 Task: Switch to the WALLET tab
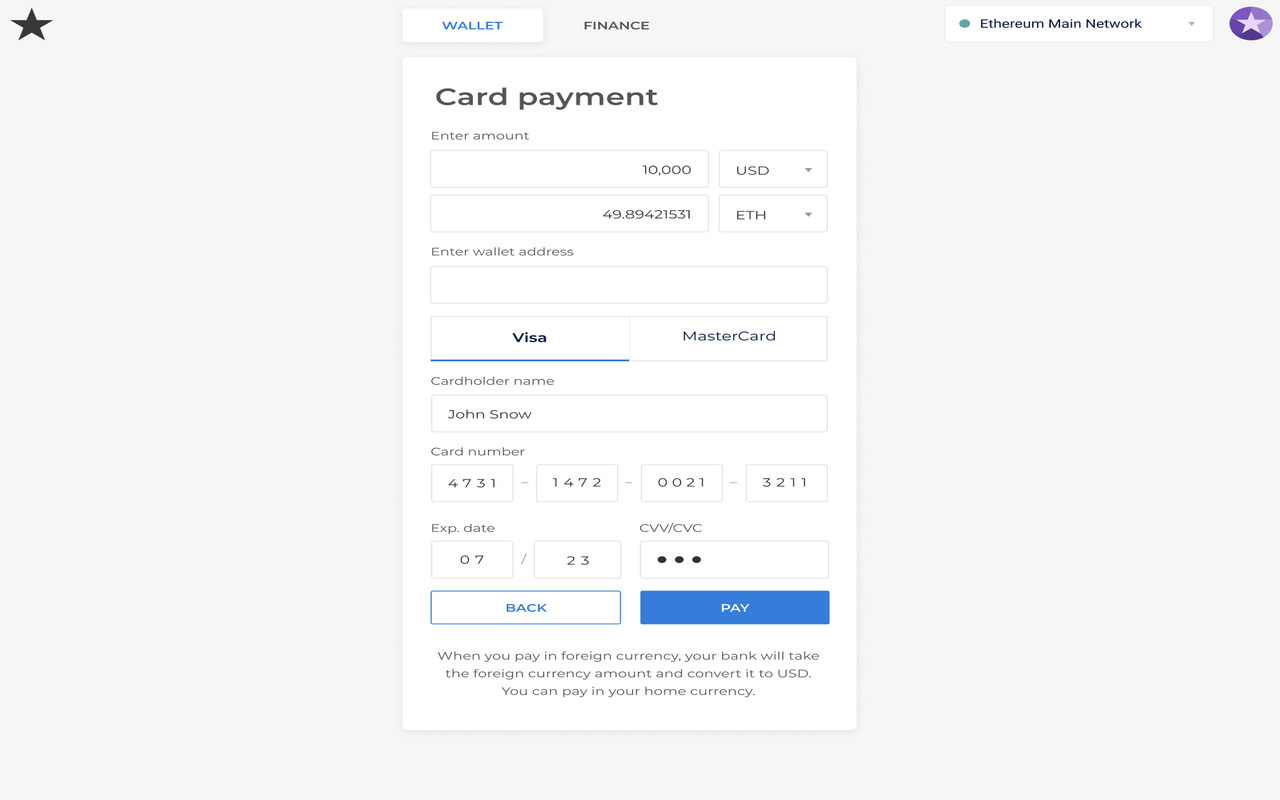pos(472,25)
